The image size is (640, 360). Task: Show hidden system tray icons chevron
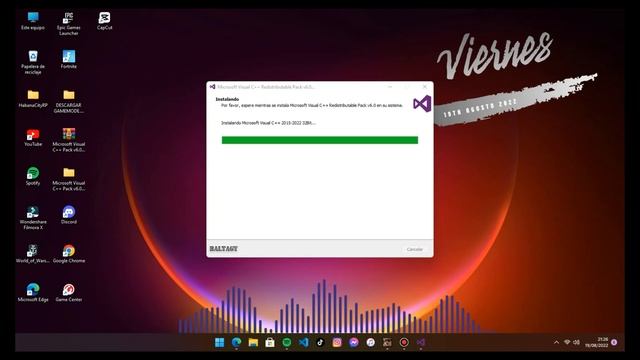556,342
